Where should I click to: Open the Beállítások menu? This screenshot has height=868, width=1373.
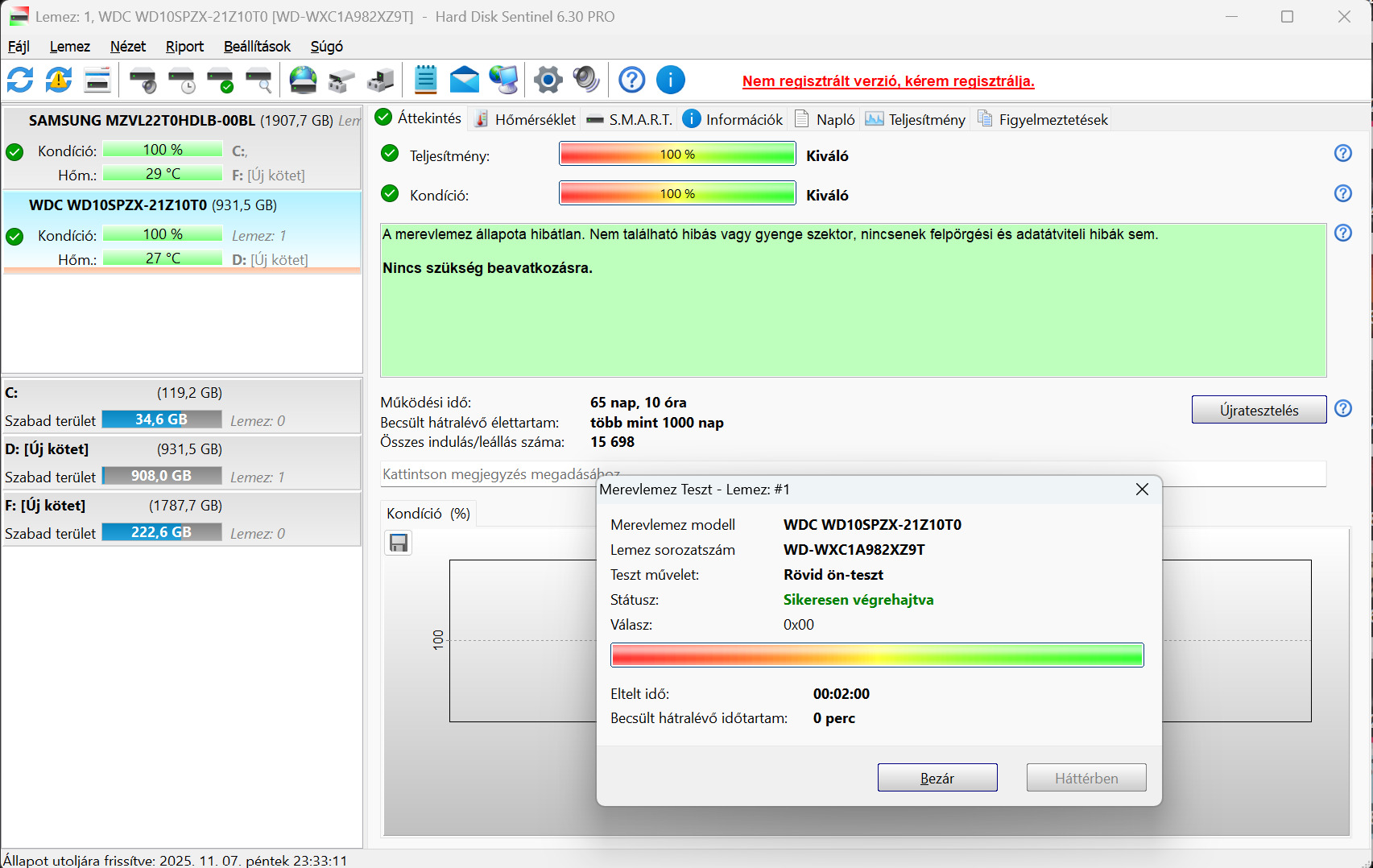(257, 47)
